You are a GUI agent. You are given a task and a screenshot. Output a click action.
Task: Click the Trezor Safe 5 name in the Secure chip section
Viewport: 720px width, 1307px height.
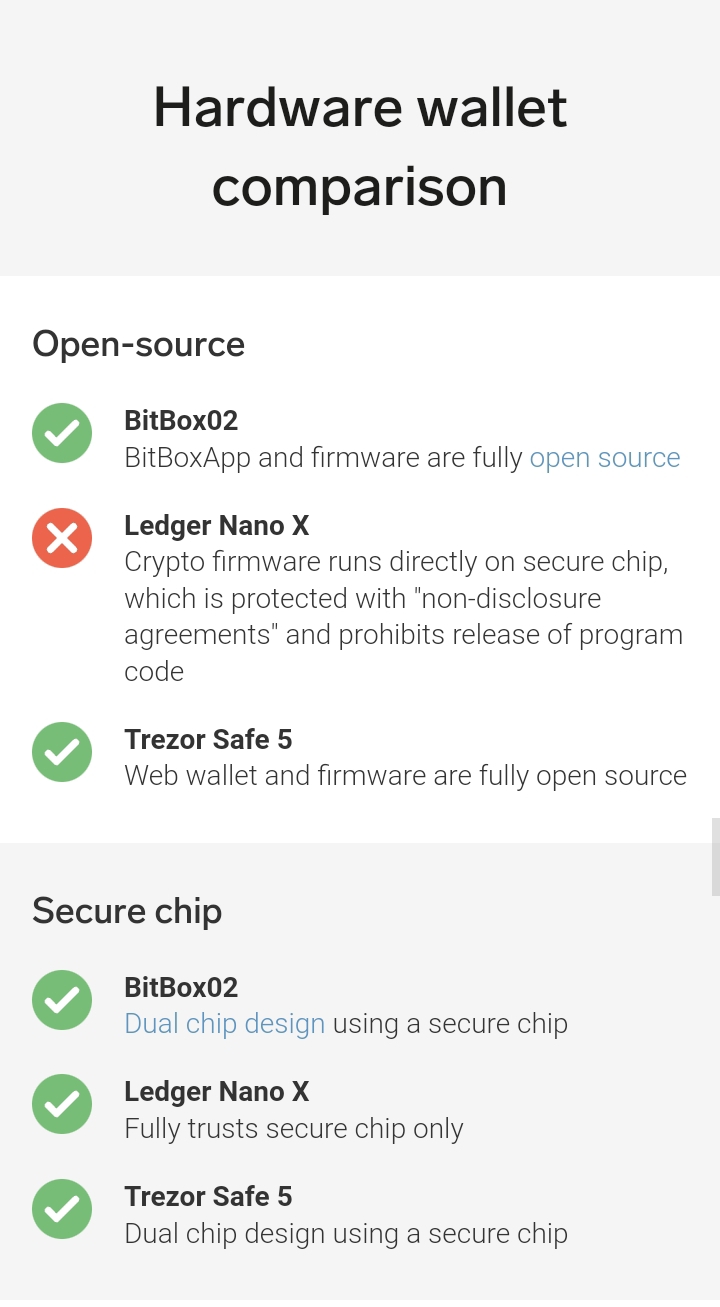(208, 1196)
